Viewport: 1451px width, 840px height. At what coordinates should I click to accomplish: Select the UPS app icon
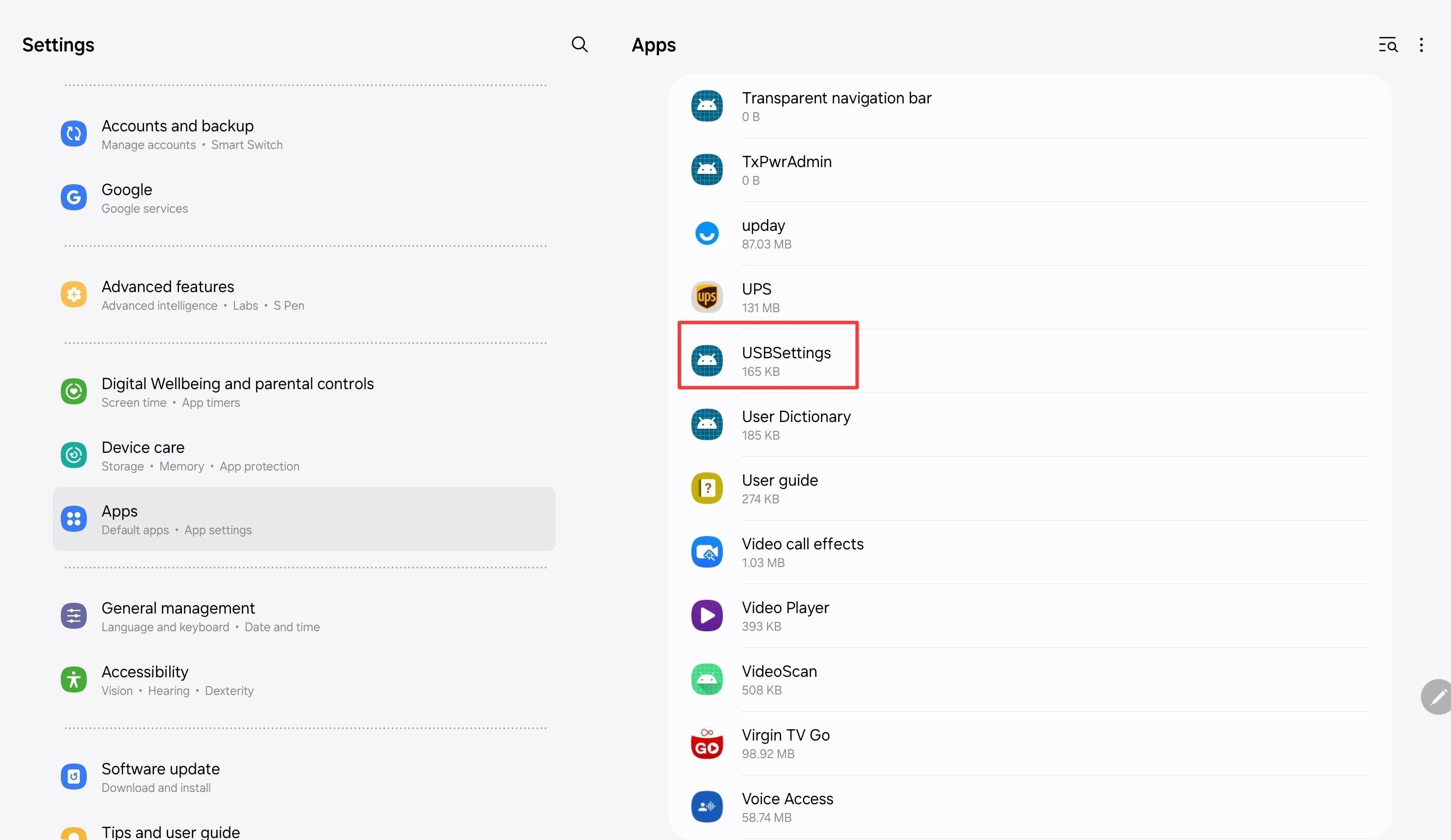707,296
